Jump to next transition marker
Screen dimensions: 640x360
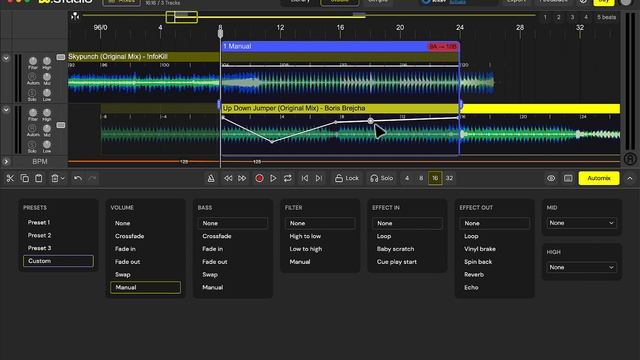[319, 178]
